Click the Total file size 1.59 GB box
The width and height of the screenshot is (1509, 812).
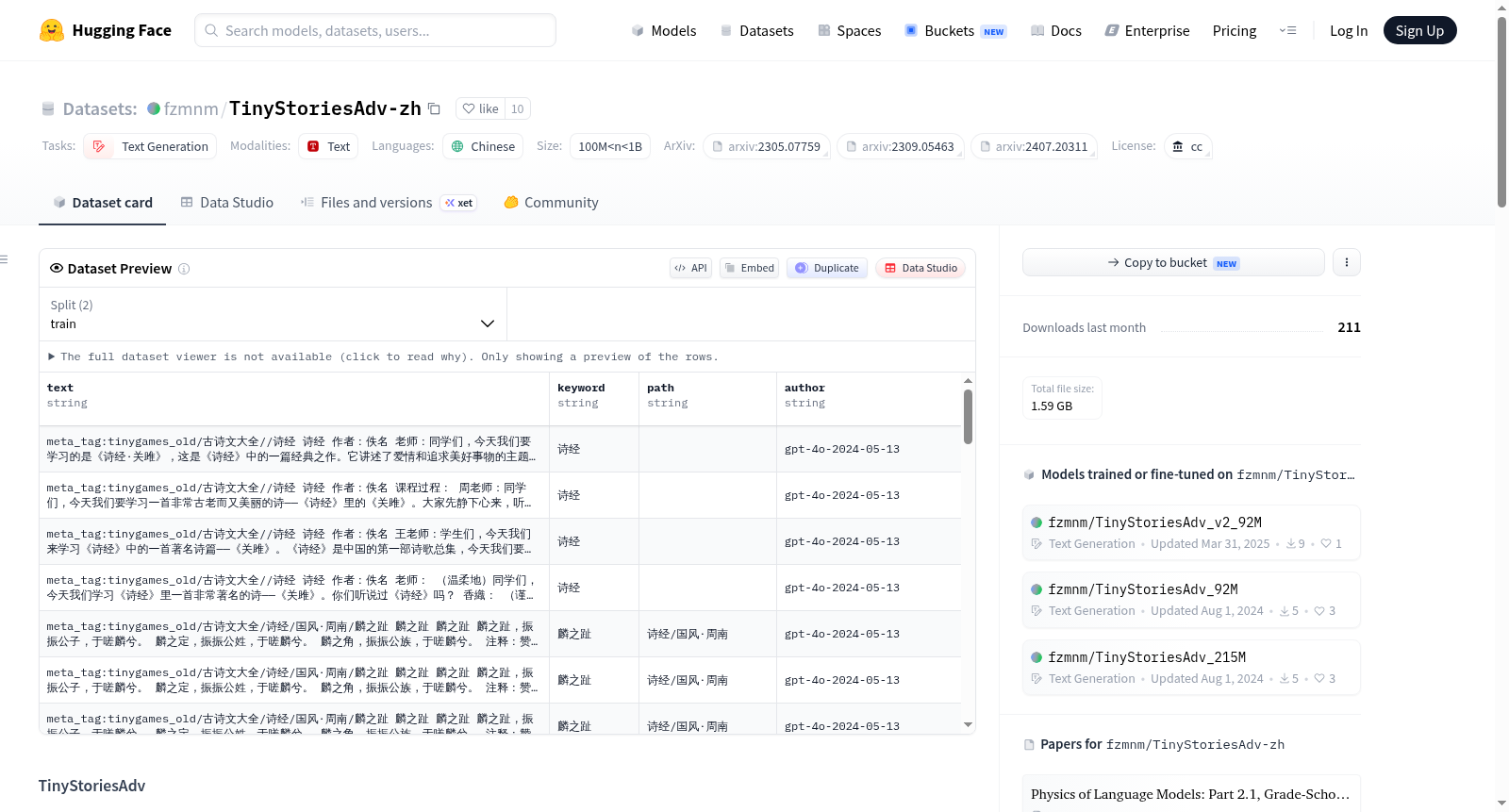click(x=1063, y=397)
